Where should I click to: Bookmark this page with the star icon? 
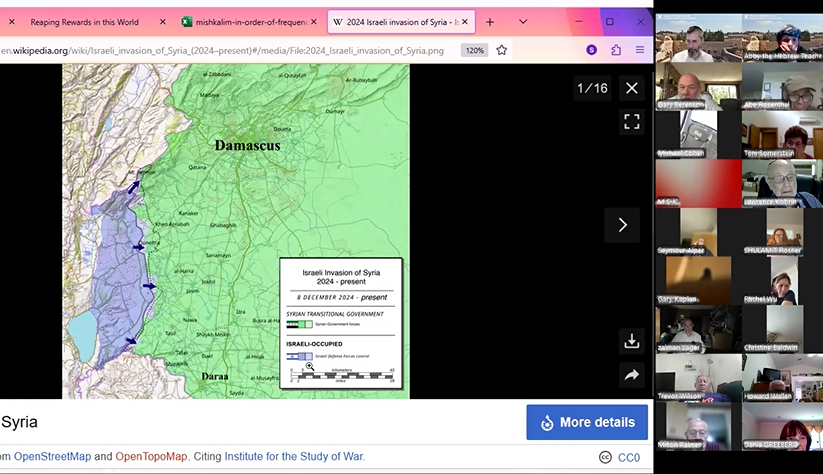(x=502, y=50)
